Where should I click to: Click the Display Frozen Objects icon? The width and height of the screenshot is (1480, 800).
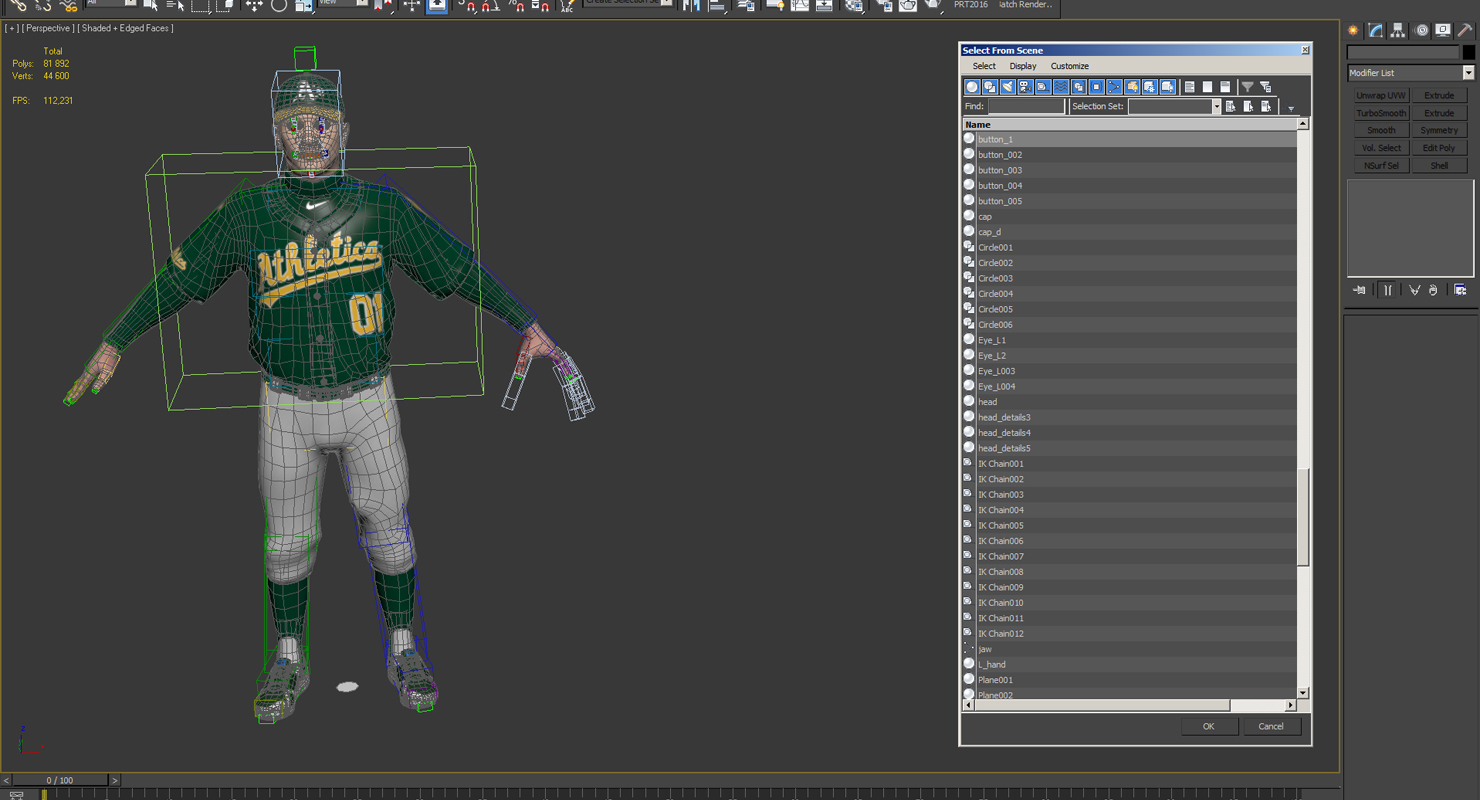coord(1150,87)
